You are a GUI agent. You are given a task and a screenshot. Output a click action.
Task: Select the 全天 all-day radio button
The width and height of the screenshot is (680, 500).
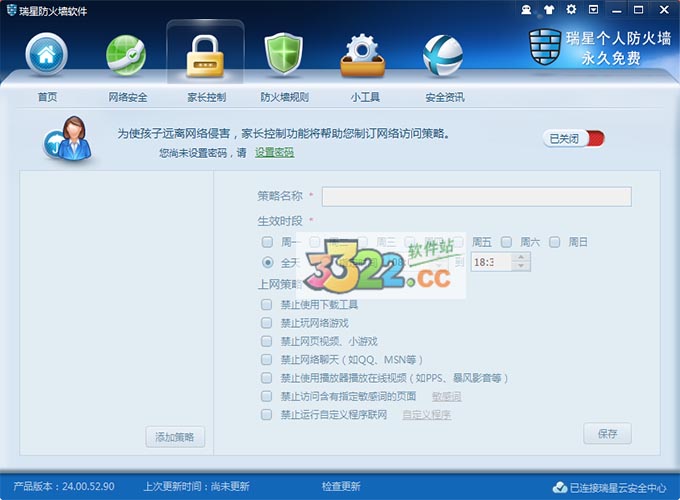[268, 262]
